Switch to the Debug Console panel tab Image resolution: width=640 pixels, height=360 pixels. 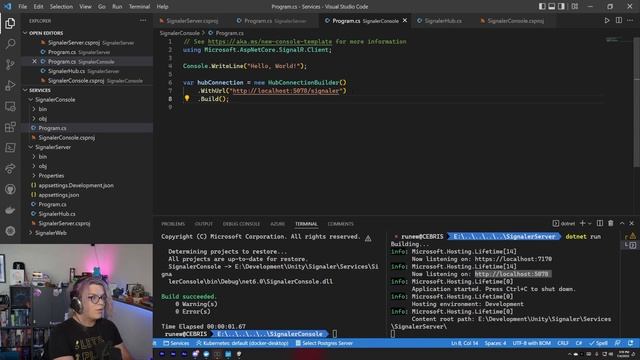[x=241, y=224]
